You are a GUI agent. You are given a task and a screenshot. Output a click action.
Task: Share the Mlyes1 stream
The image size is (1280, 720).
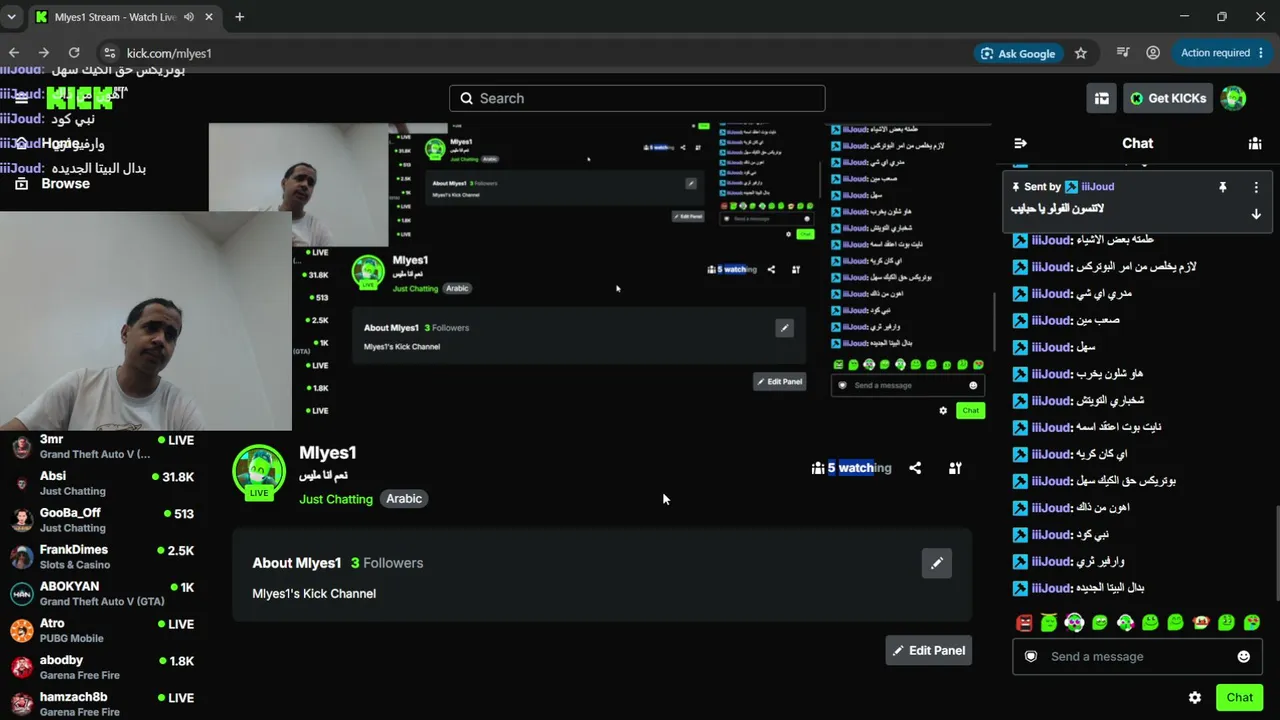click(x=915, y=468)
